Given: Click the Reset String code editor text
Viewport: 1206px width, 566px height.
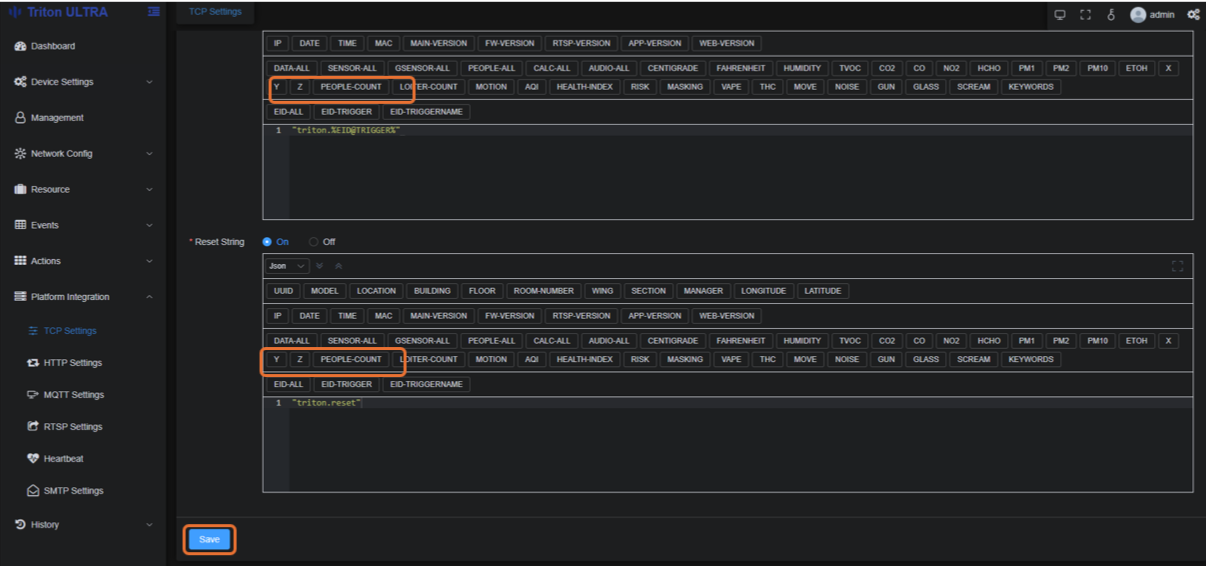Looking at the screenshot, I should point(326,402).
